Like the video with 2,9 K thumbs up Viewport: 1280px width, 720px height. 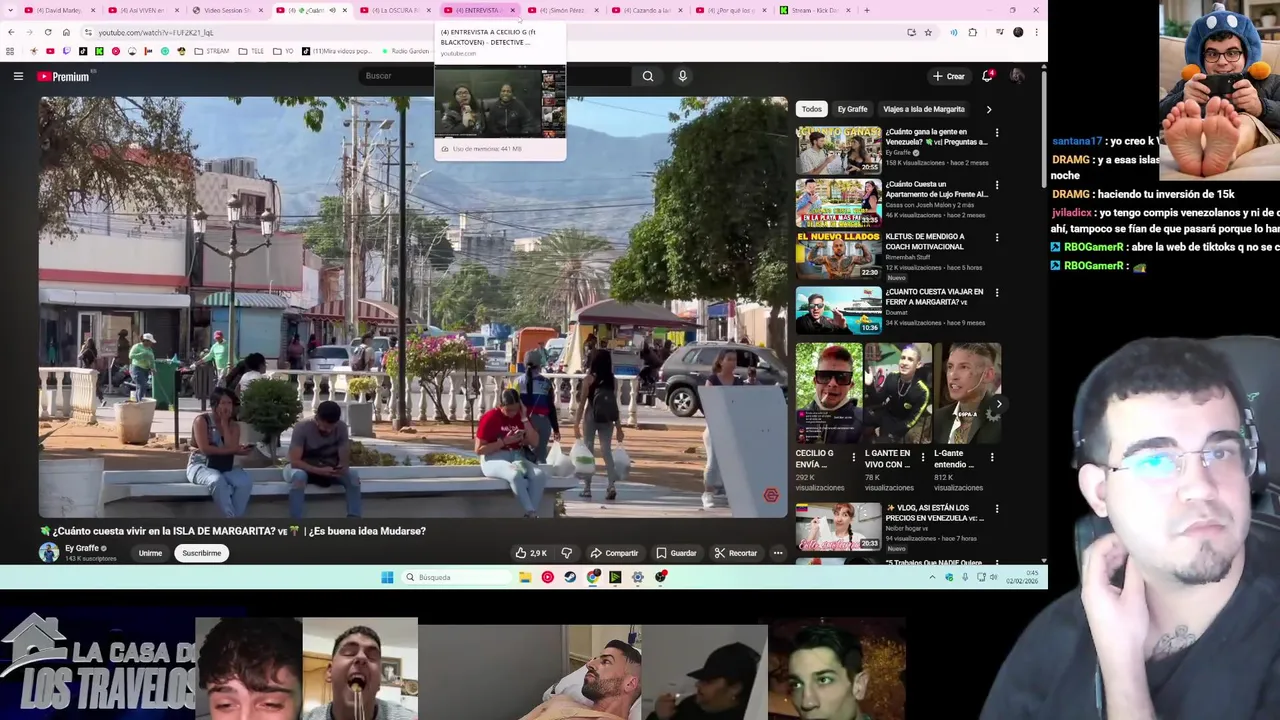tap(531, 553)
